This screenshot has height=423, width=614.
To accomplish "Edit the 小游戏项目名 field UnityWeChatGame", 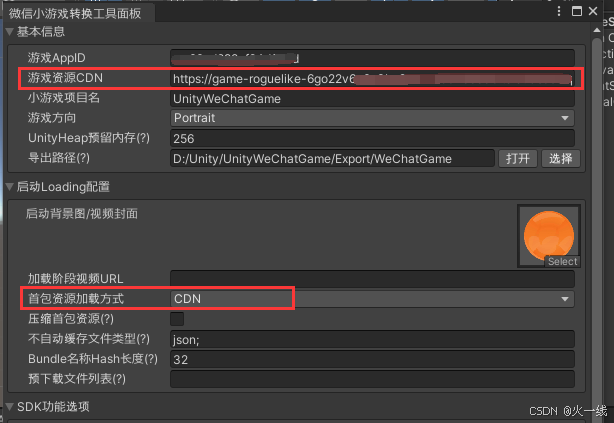I will pyautogui.click(x=372, y=99).
